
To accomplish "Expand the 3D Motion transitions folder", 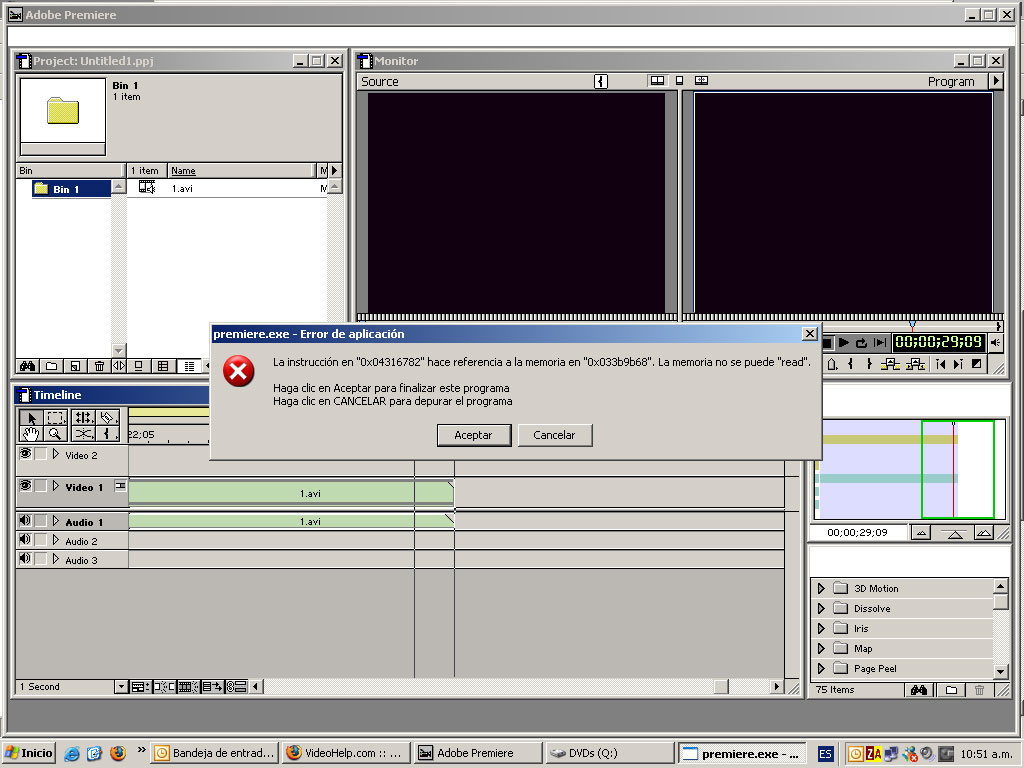I will coord(822,588).
